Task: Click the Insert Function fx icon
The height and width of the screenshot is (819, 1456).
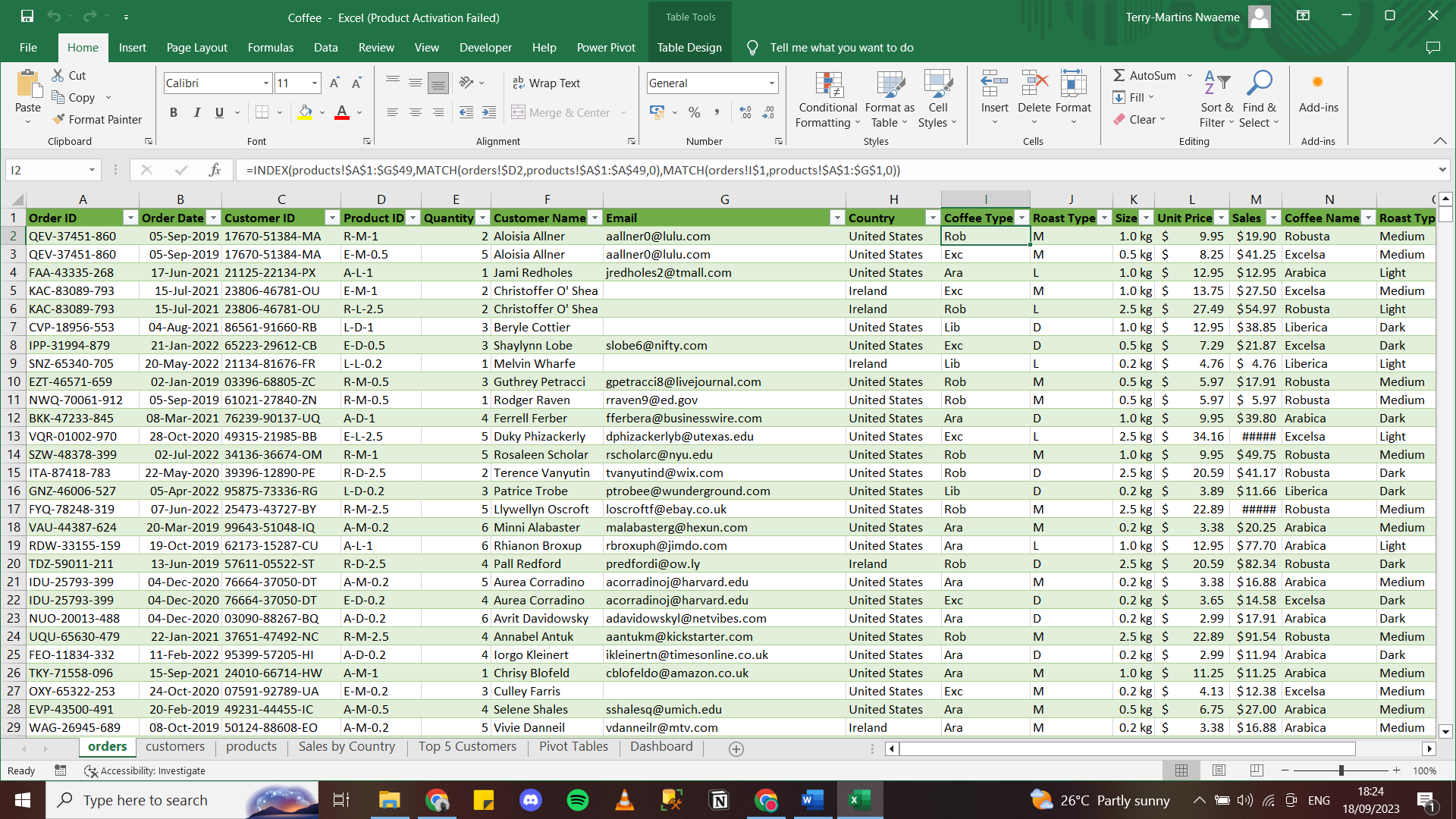Action: pos(215,170)
